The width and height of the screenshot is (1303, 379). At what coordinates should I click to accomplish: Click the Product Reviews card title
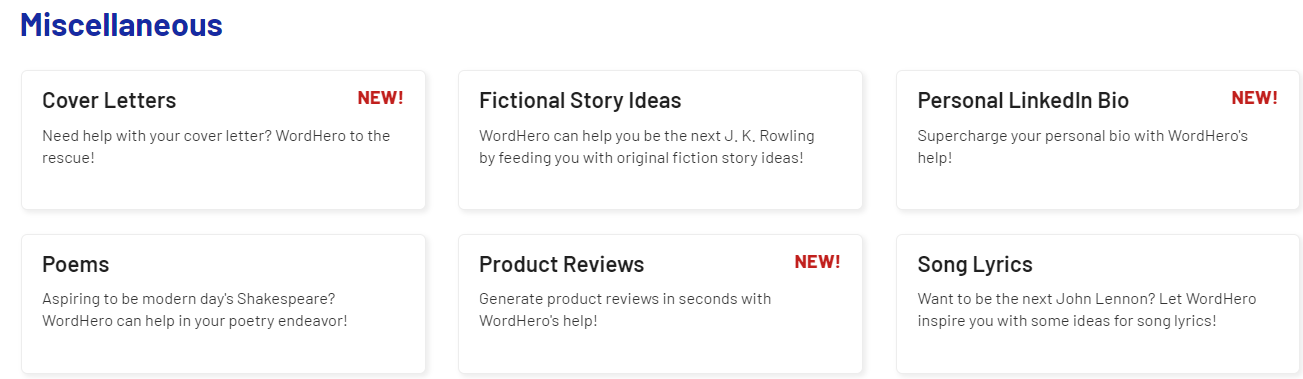click(x=562, y=265)
